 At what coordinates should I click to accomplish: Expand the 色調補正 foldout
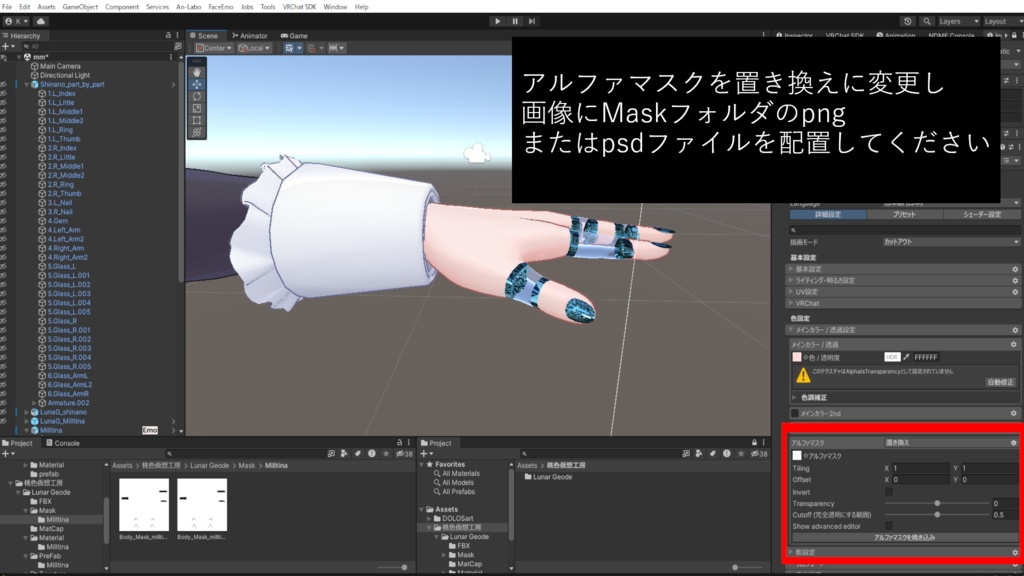[x=795, y=397]
